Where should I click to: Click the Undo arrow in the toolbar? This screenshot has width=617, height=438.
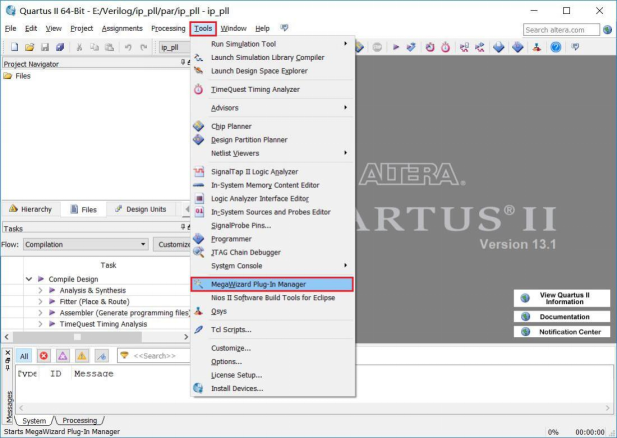(x=128, y=47)
